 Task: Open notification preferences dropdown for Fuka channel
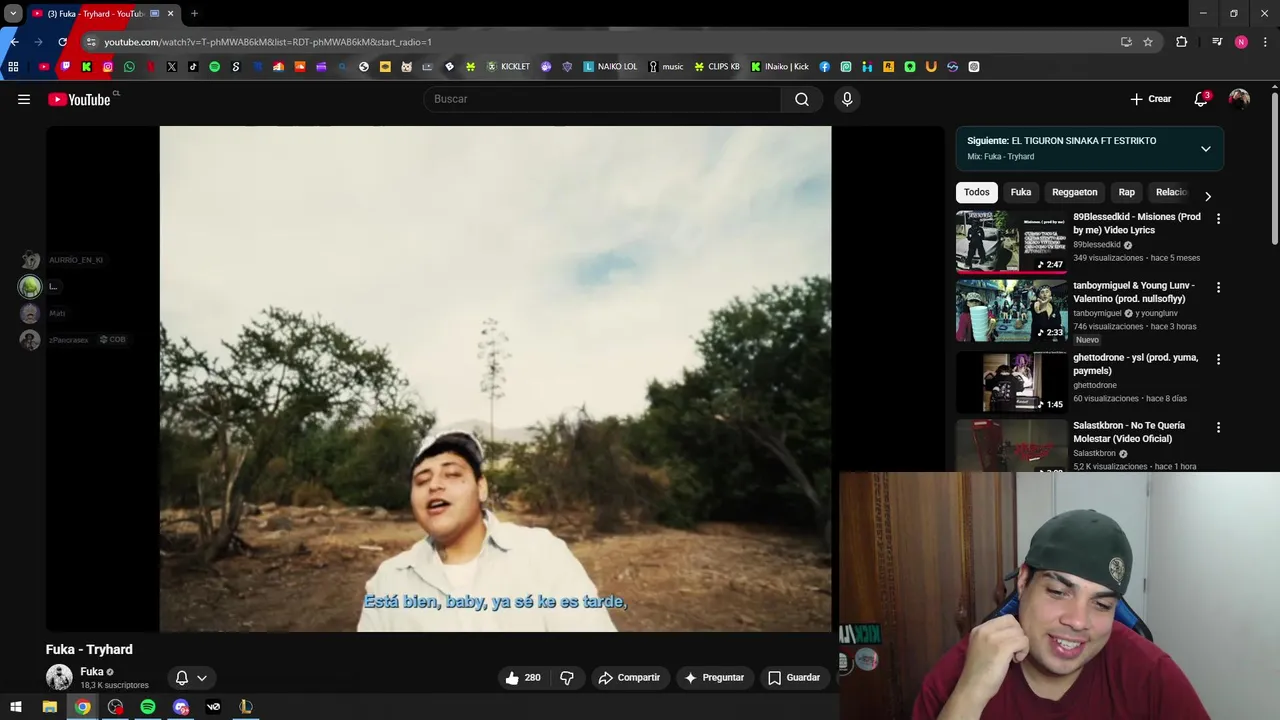coord(190,678)
